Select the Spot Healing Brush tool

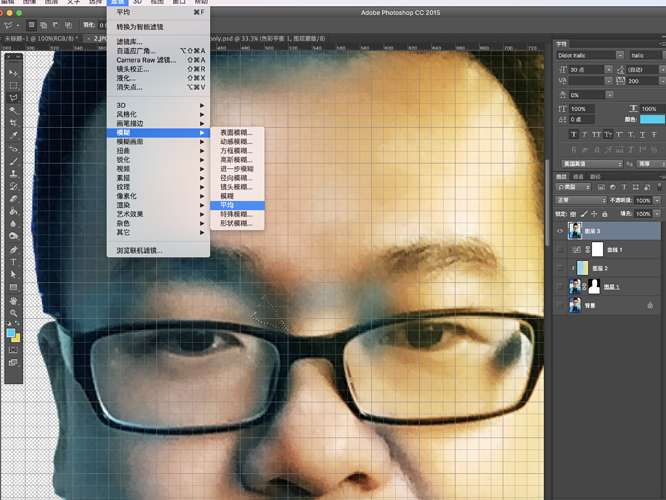point(13,149)
